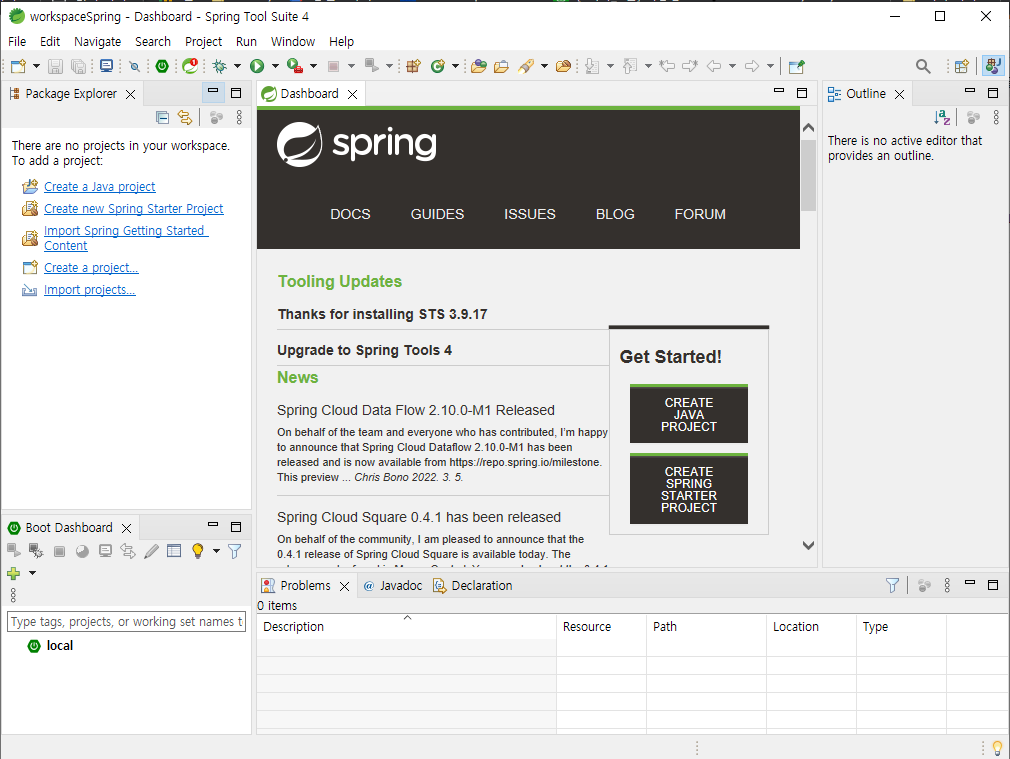1010x759 pixels.
Task: Click Import Spring Getting Started Content link
Action: tap(126, 238)
